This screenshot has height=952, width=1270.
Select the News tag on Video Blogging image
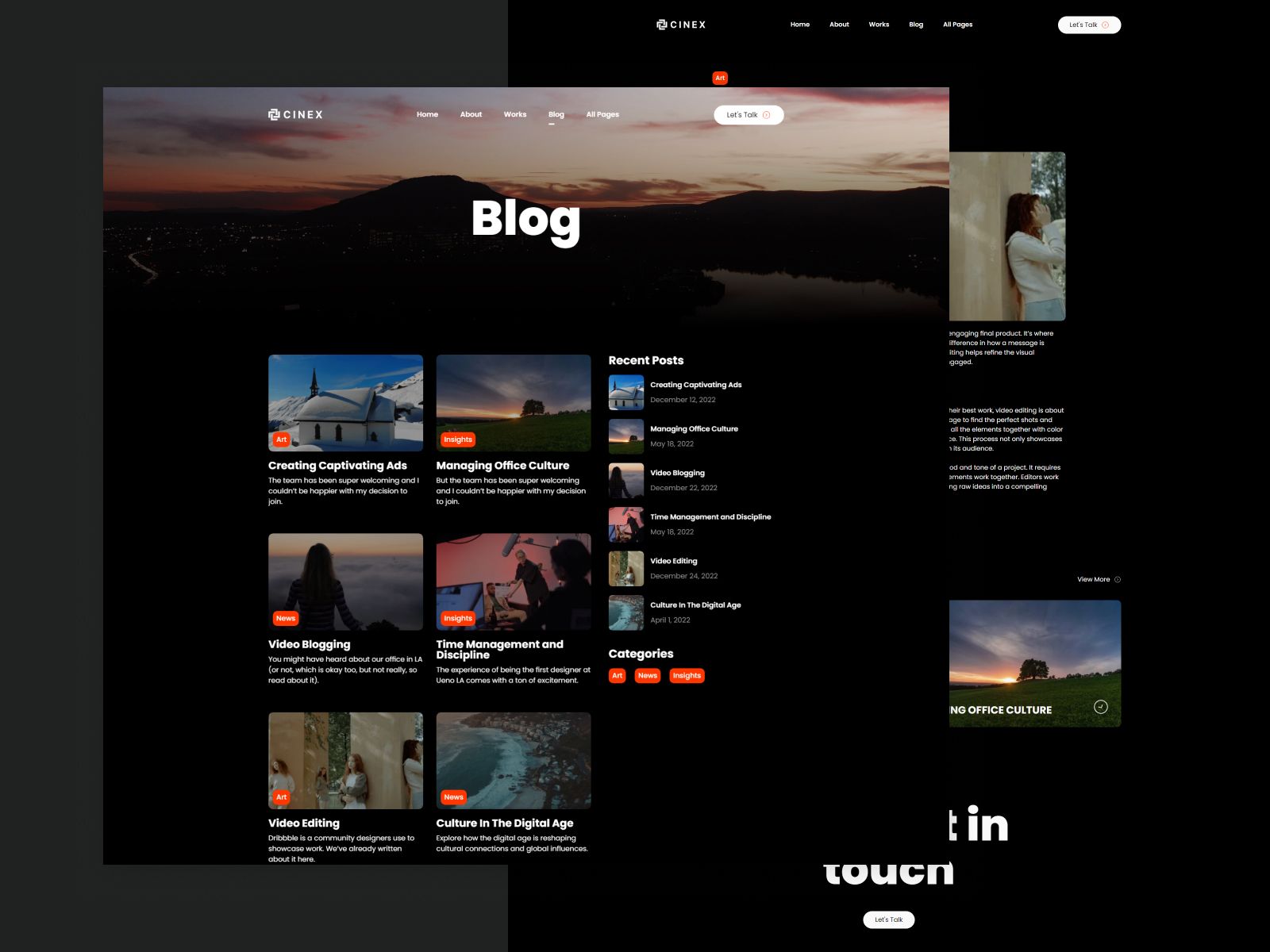pos(286,619)
